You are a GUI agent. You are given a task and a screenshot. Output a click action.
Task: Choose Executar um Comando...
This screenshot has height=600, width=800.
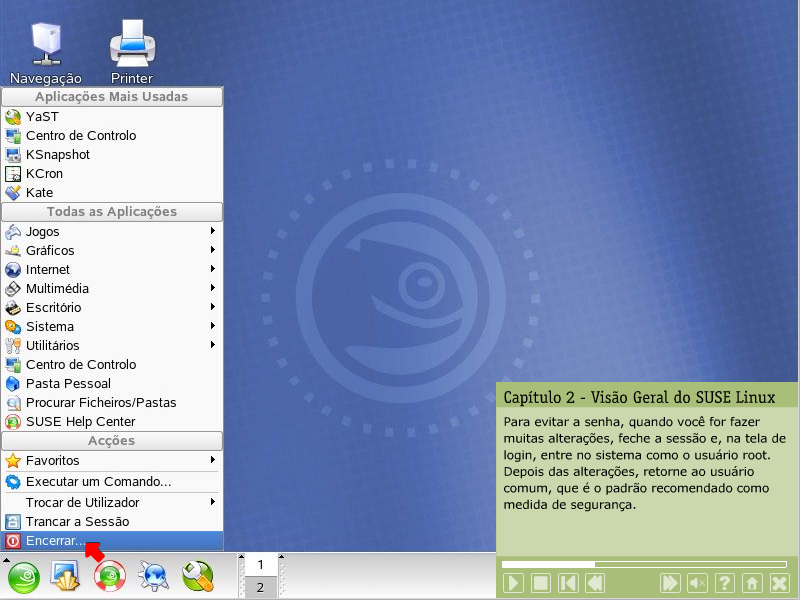[98, 481]
